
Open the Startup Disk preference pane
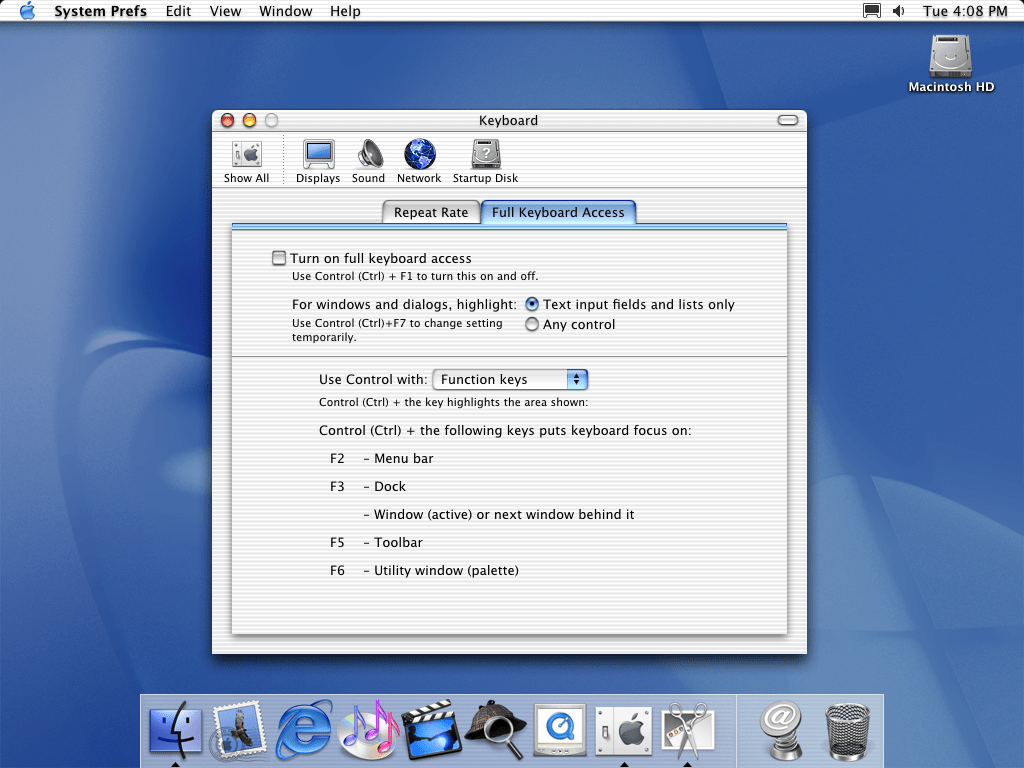click(485, 161)
